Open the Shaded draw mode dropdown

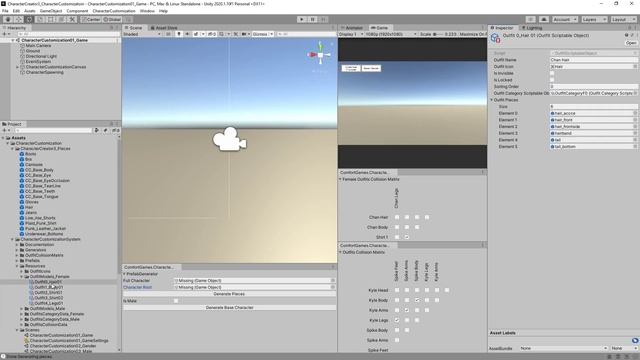142,34
